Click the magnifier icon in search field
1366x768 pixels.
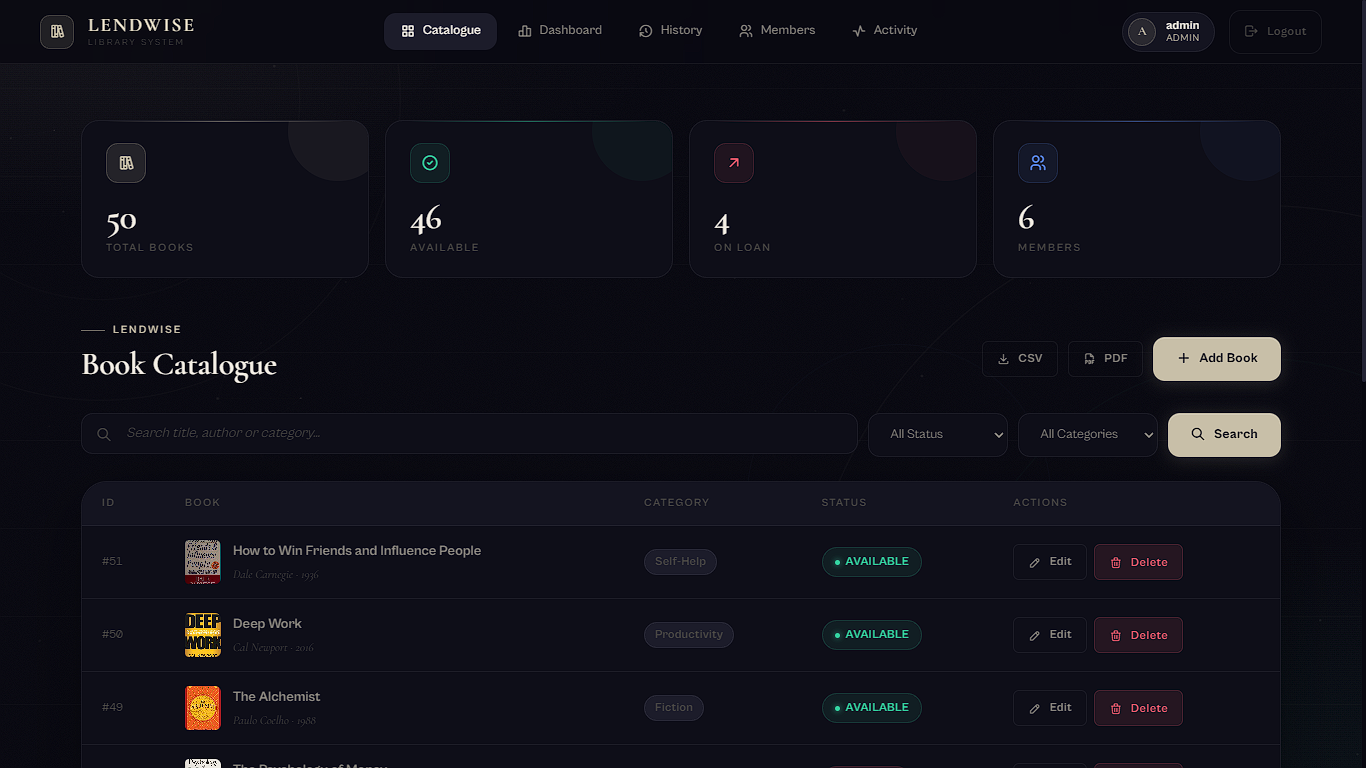[x=104, y=434]
